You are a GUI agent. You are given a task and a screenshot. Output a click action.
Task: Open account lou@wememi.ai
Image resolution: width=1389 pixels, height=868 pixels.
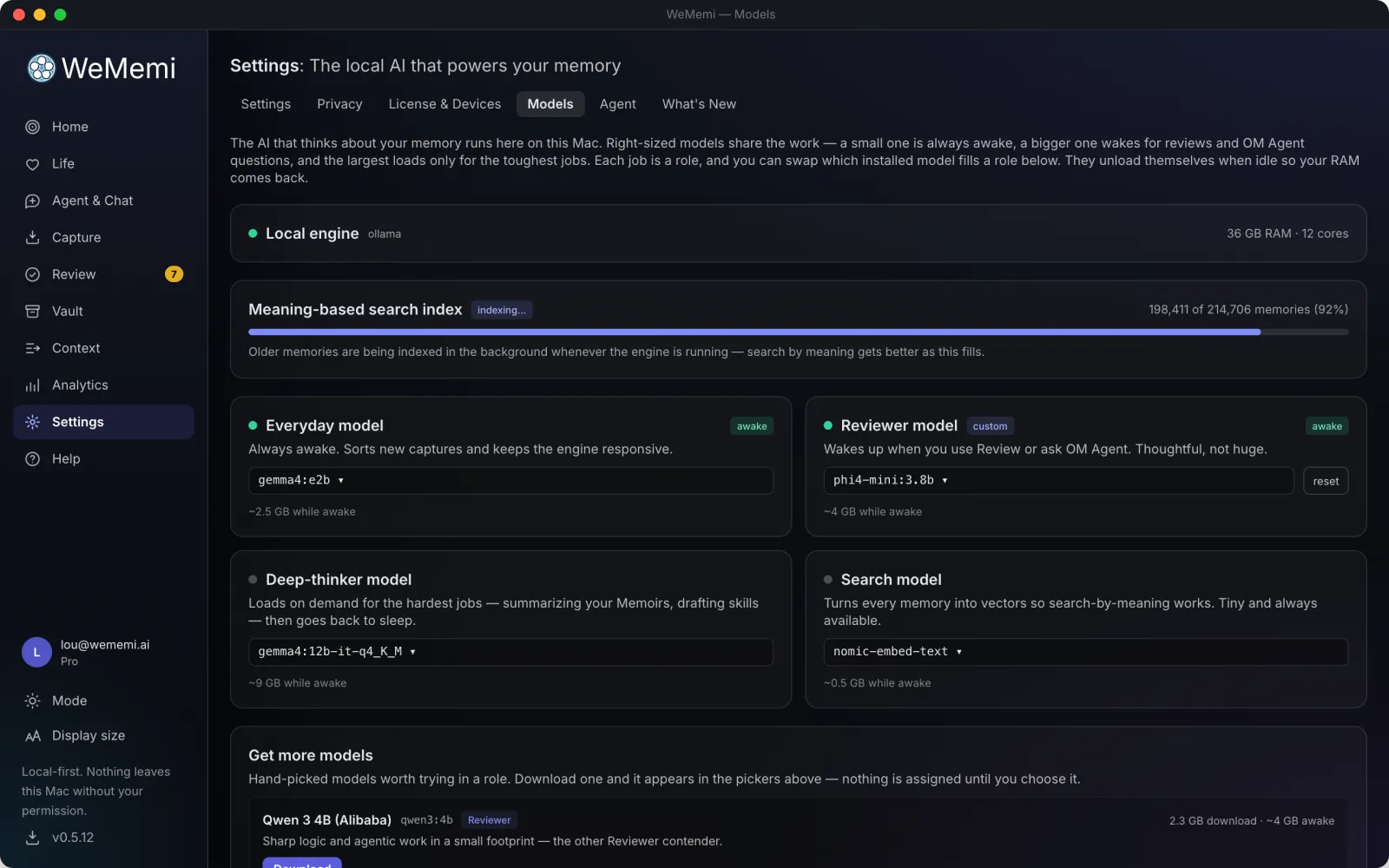(105, 645)
